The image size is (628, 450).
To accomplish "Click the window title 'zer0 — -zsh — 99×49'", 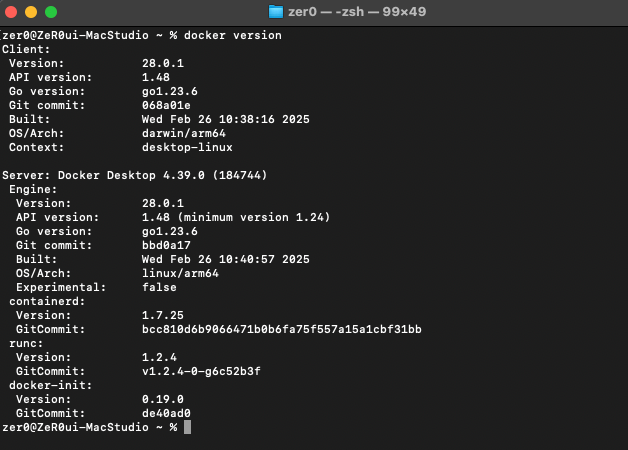I will (357, 12).
